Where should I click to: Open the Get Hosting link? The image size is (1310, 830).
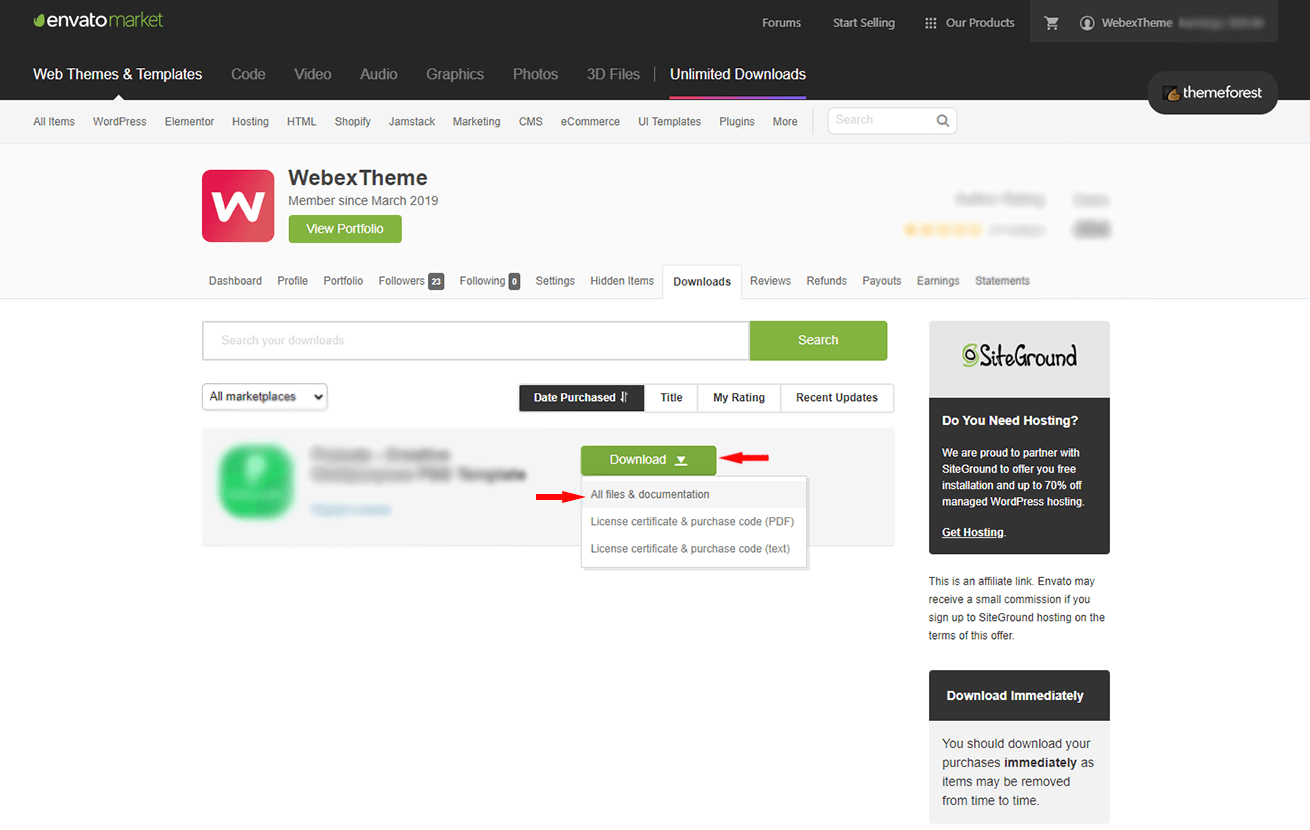pyautogui.click(x=971, y=531)
